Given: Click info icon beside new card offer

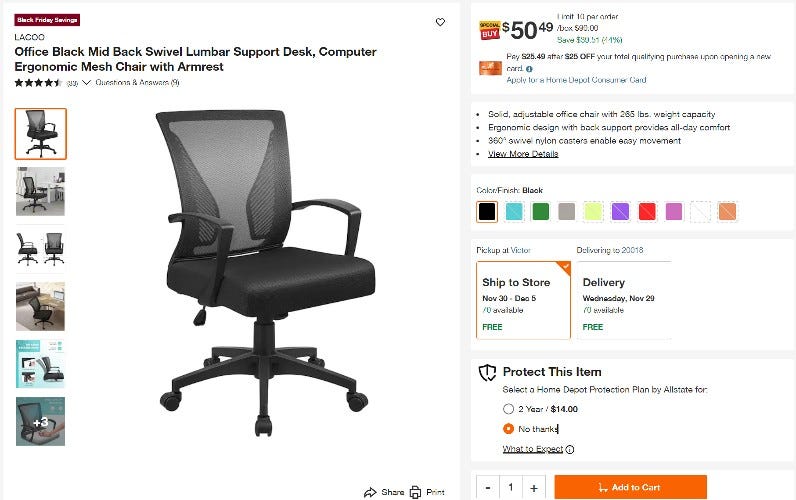Looking at the screenshot, I should click(x=529, y=69).
